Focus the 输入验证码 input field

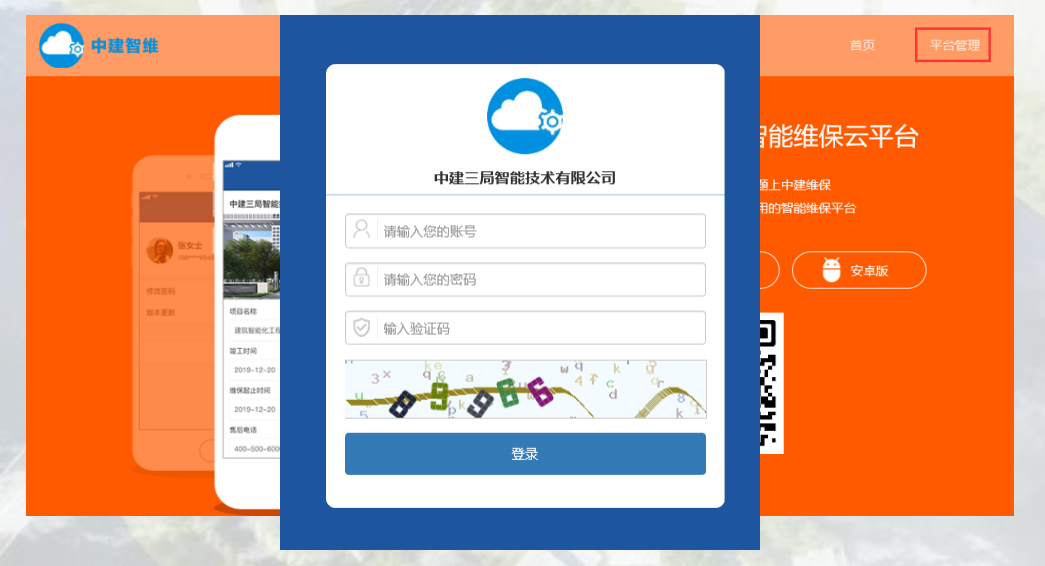pos(540,328)
